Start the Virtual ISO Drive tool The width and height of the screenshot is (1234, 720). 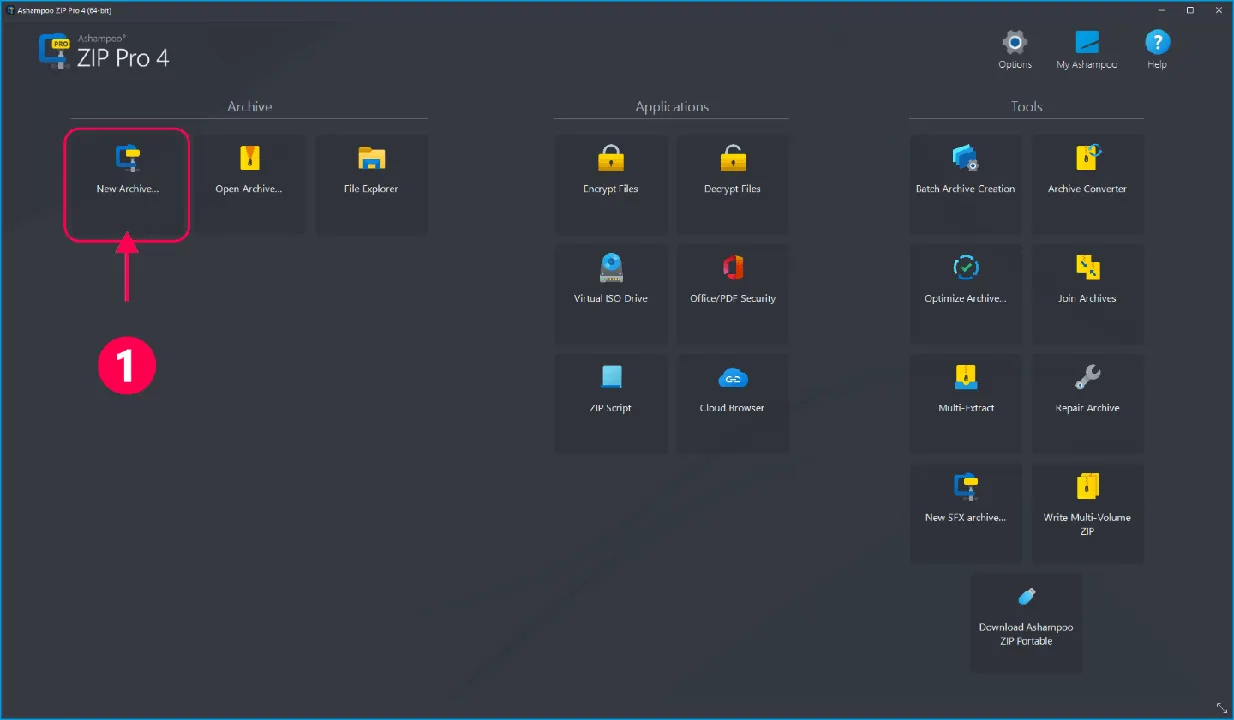coord(611,295)
